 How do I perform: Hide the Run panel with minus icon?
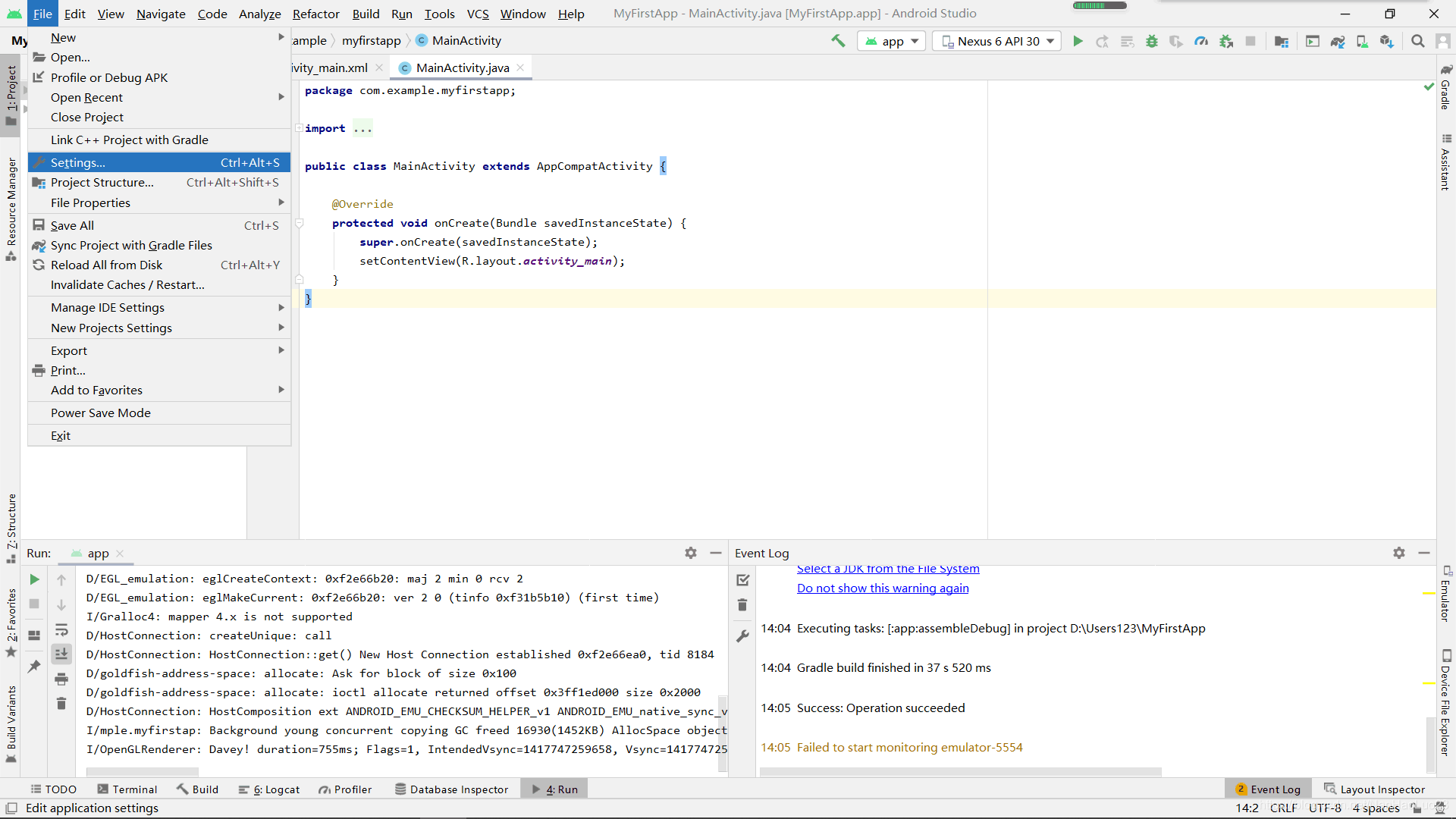click(715, 553)
